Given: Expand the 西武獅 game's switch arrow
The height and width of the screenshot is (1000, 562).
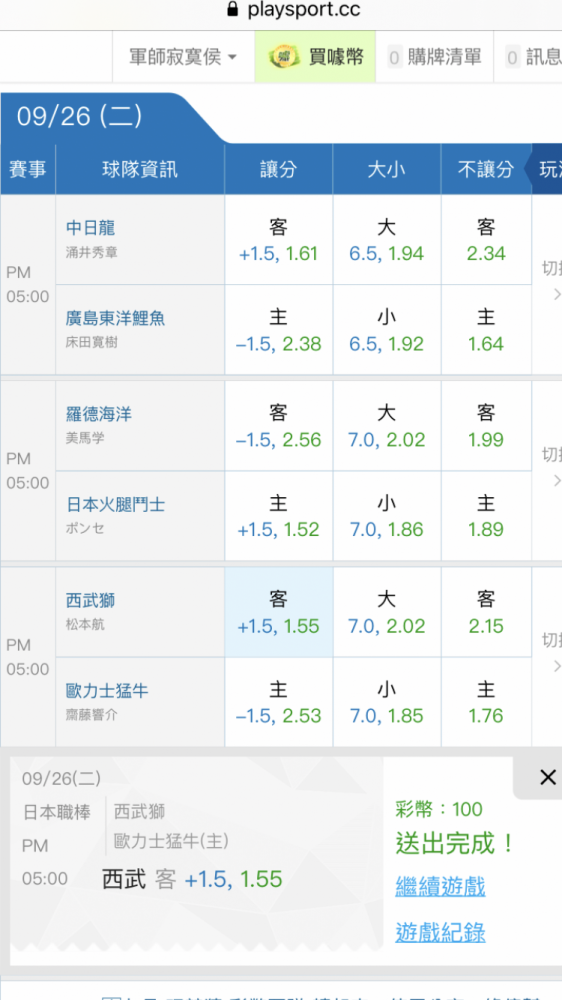Looking at the screenshot, I should (x=558, y=666).
